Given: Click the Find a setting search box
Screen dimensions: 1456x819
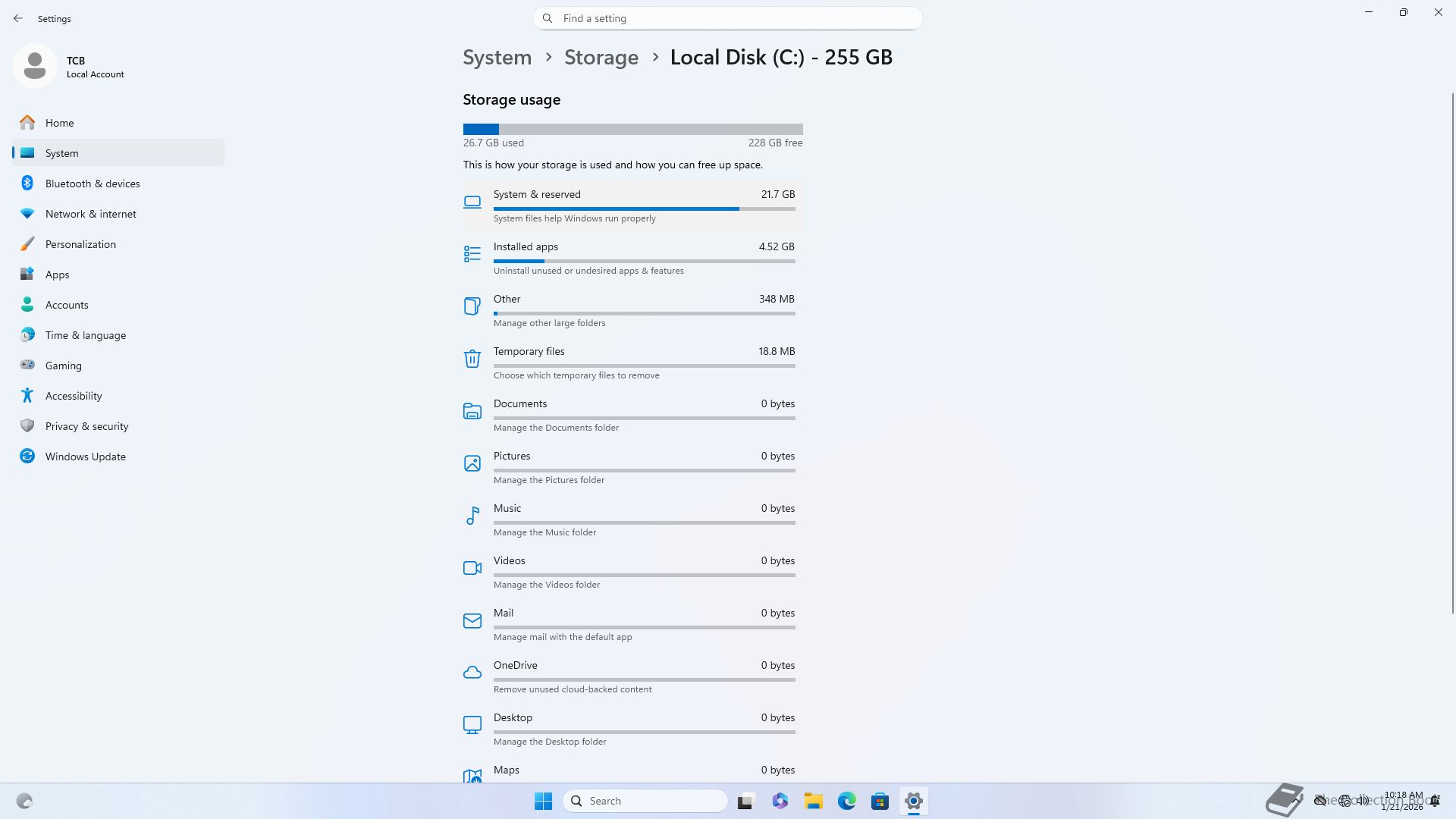Looking at the screenshot, I should coord(728,18).
